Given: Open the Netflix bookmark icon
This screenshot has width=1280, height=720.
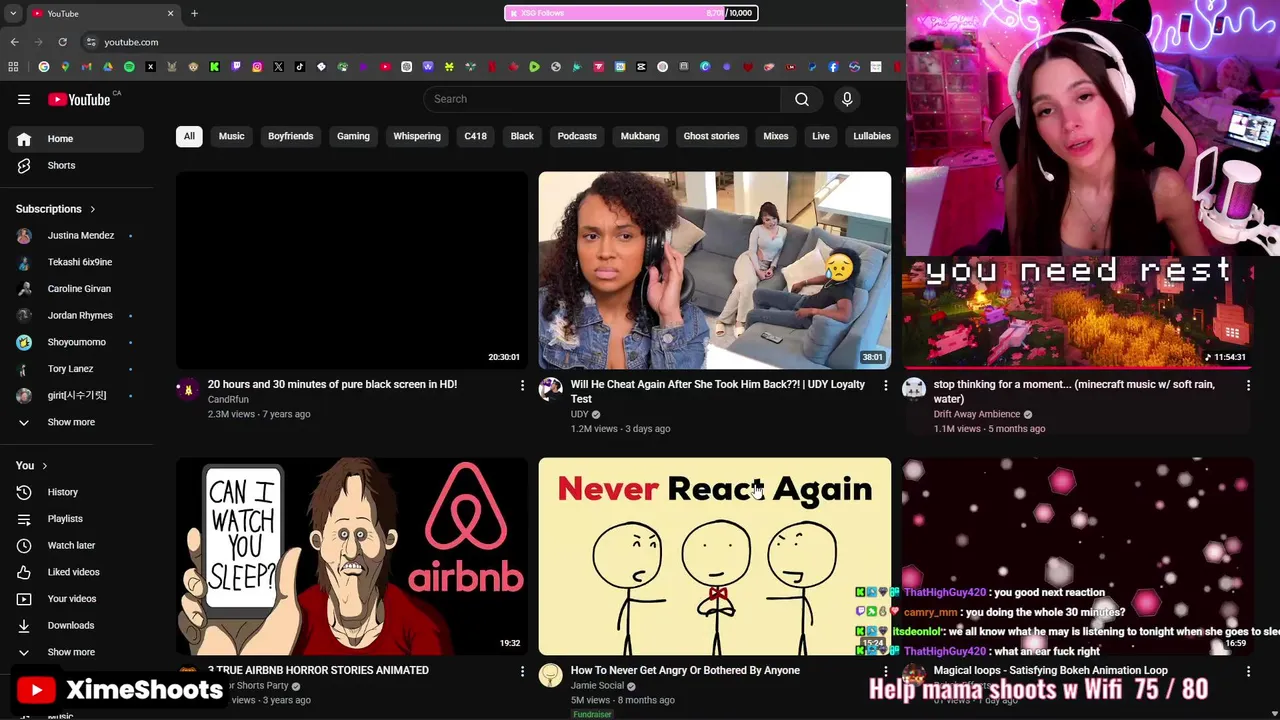Looking at the screenshot, I should [x=491, y=67].
